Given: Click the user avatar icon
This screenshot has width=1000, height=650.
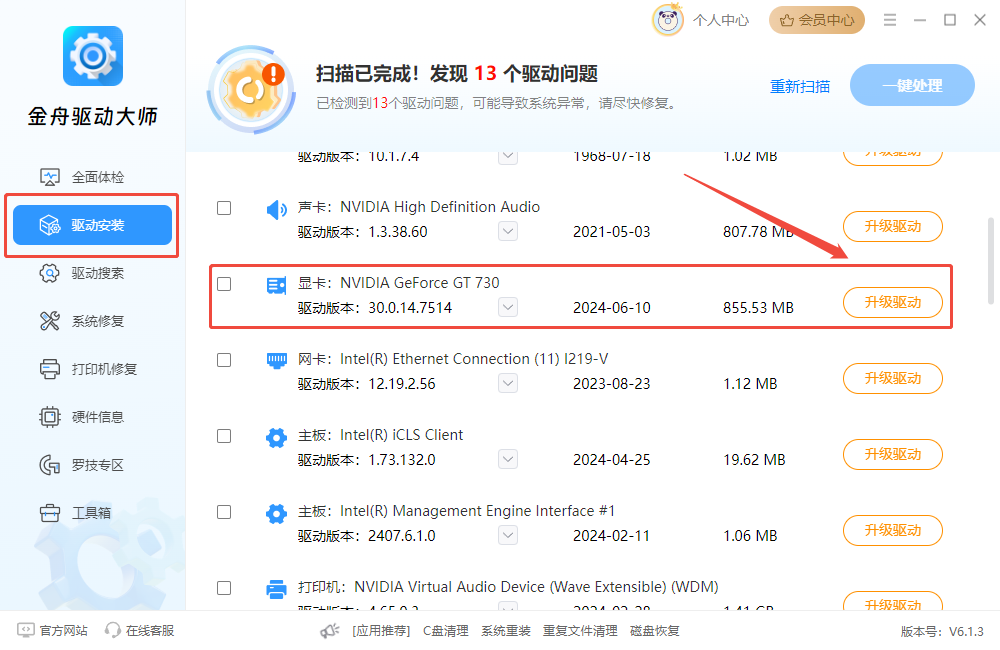Looking at the screenshot, I should pos(668,20).
